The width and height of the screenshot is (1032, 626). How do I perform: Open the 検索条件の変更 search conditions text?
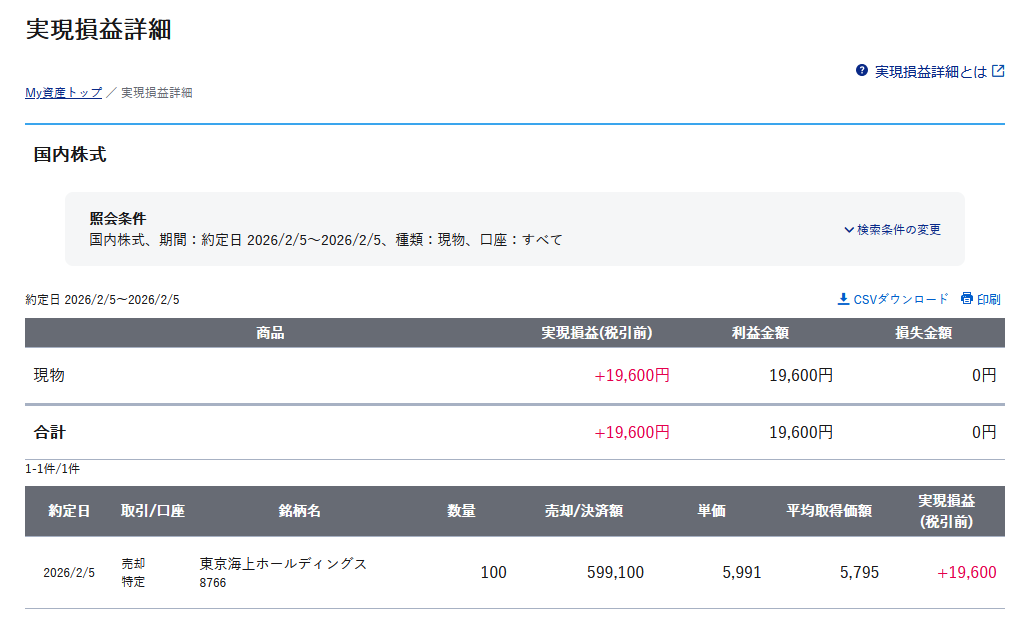[898, 230]
